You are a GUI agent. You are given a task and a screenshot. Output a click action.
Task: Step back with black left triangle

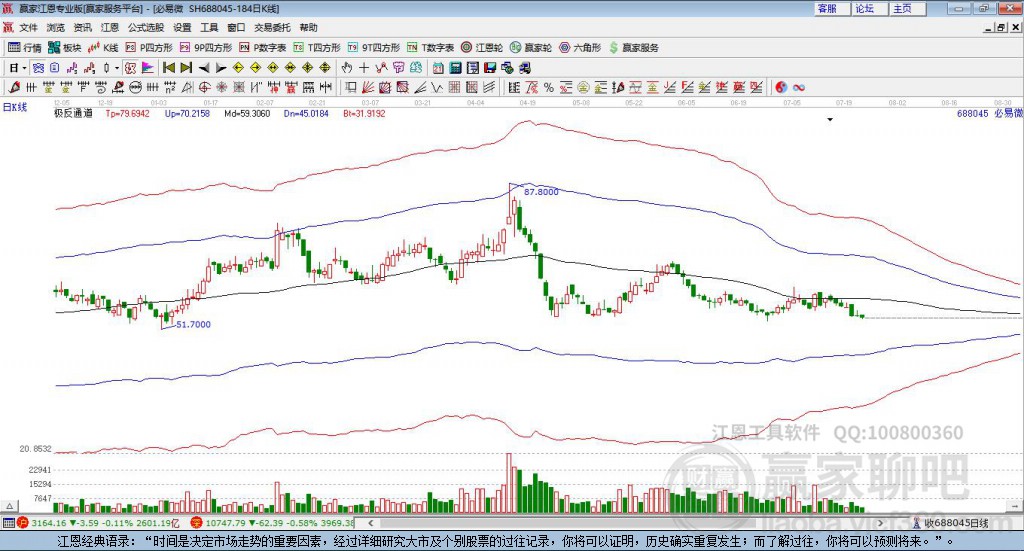point(204,68)
